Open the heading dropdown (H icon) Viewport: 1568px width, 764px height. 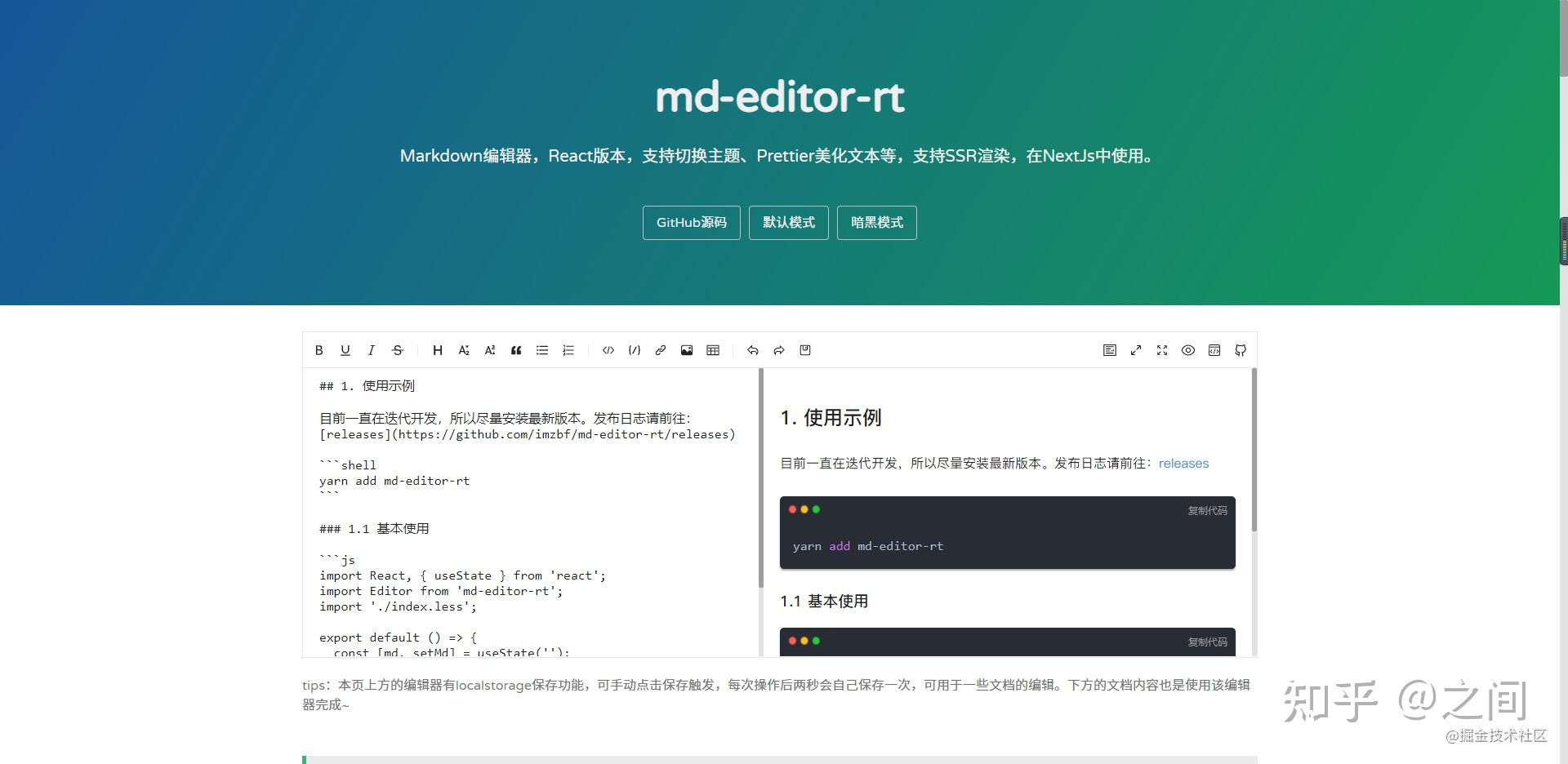pyautogui.click(x=438, y=350)
